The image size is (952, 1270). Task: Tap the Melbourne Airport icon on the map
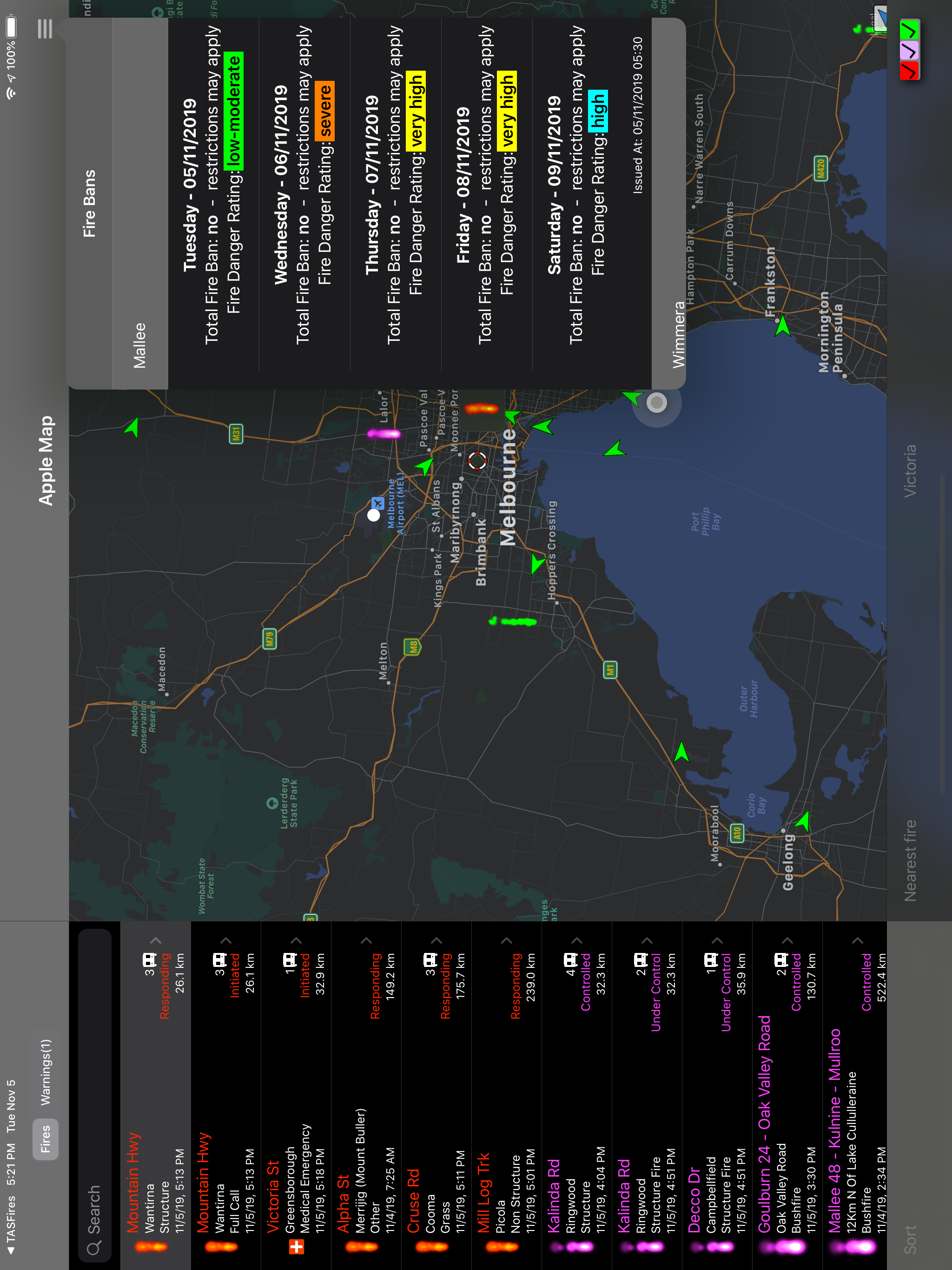(377, 503)
